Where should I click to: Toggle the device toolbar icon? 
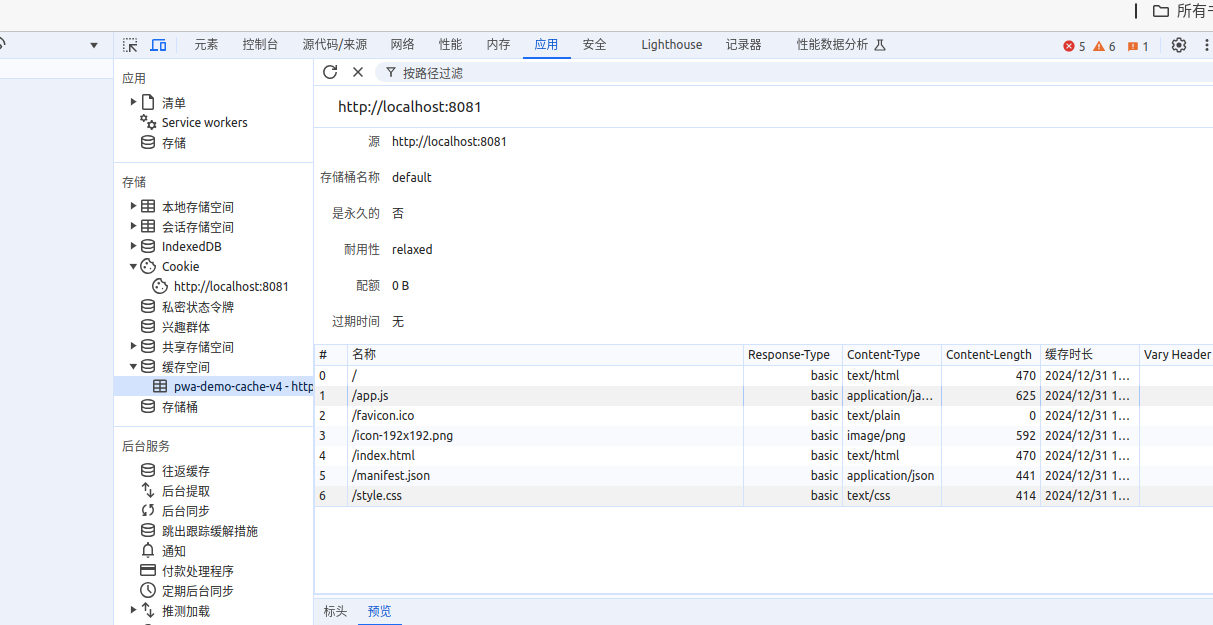158,45
